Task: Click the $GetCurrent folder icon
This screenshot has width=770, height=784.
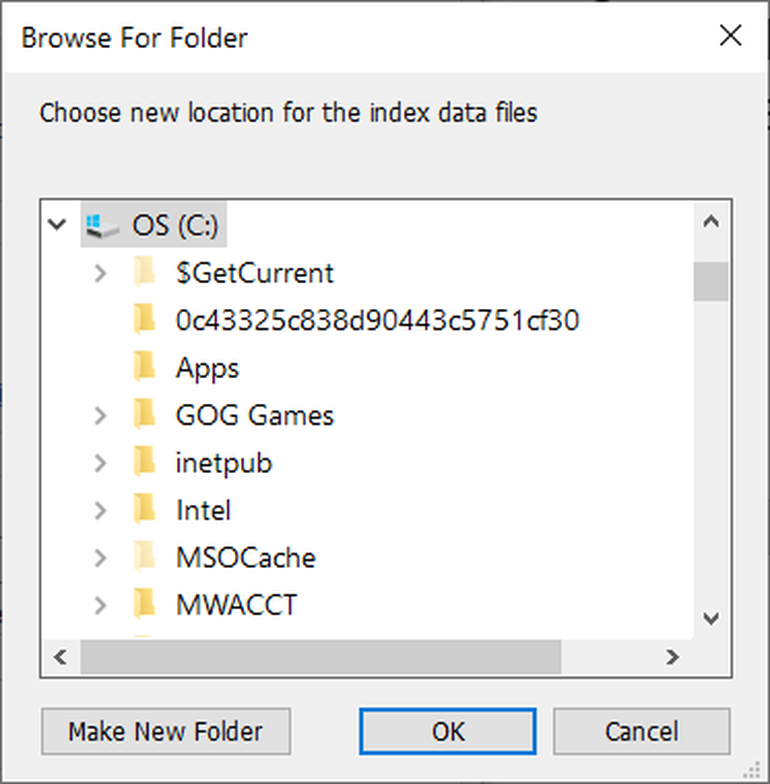Action: [145, 272]
